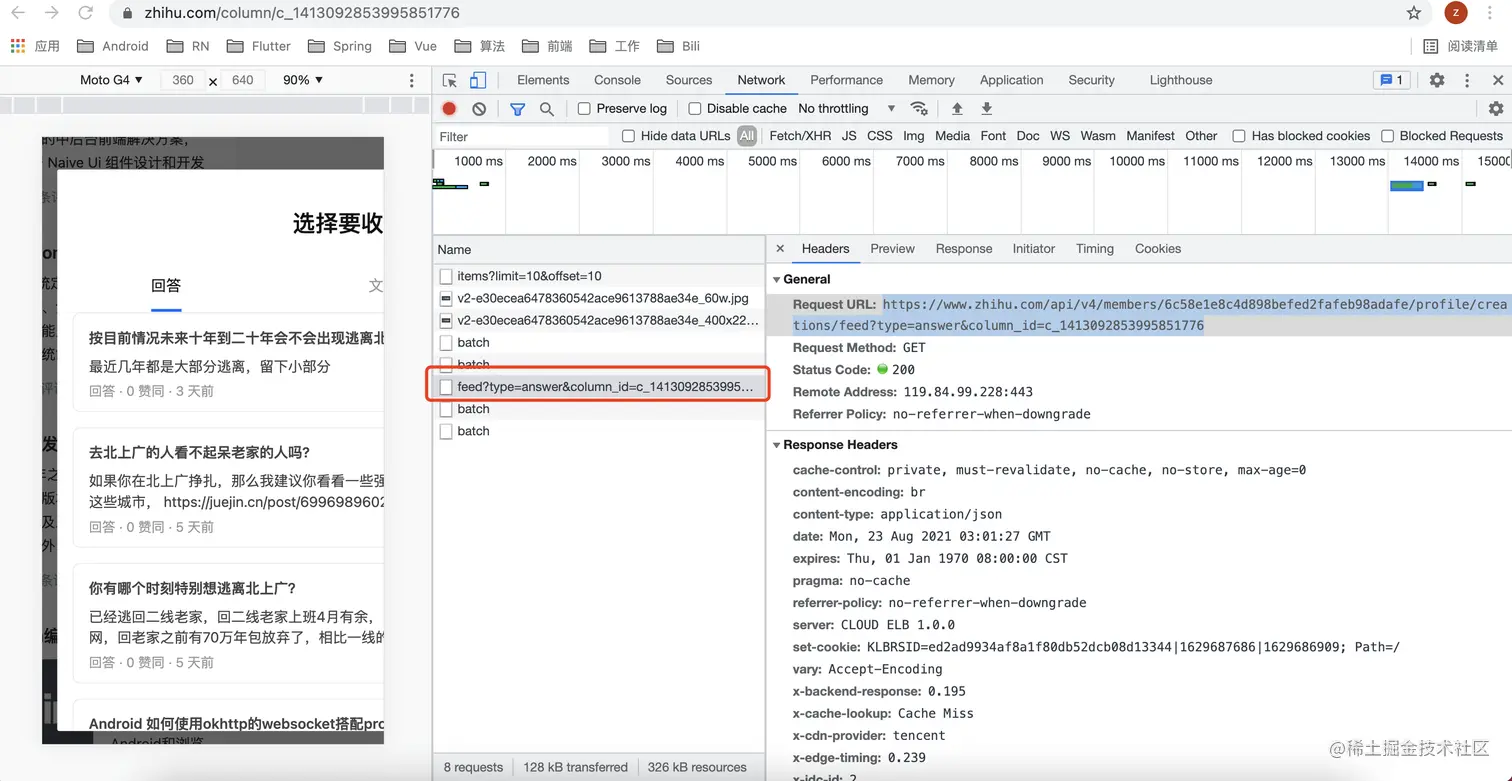Check Hide data URLs
The image size is (1512, 781).
coord(628,136)
